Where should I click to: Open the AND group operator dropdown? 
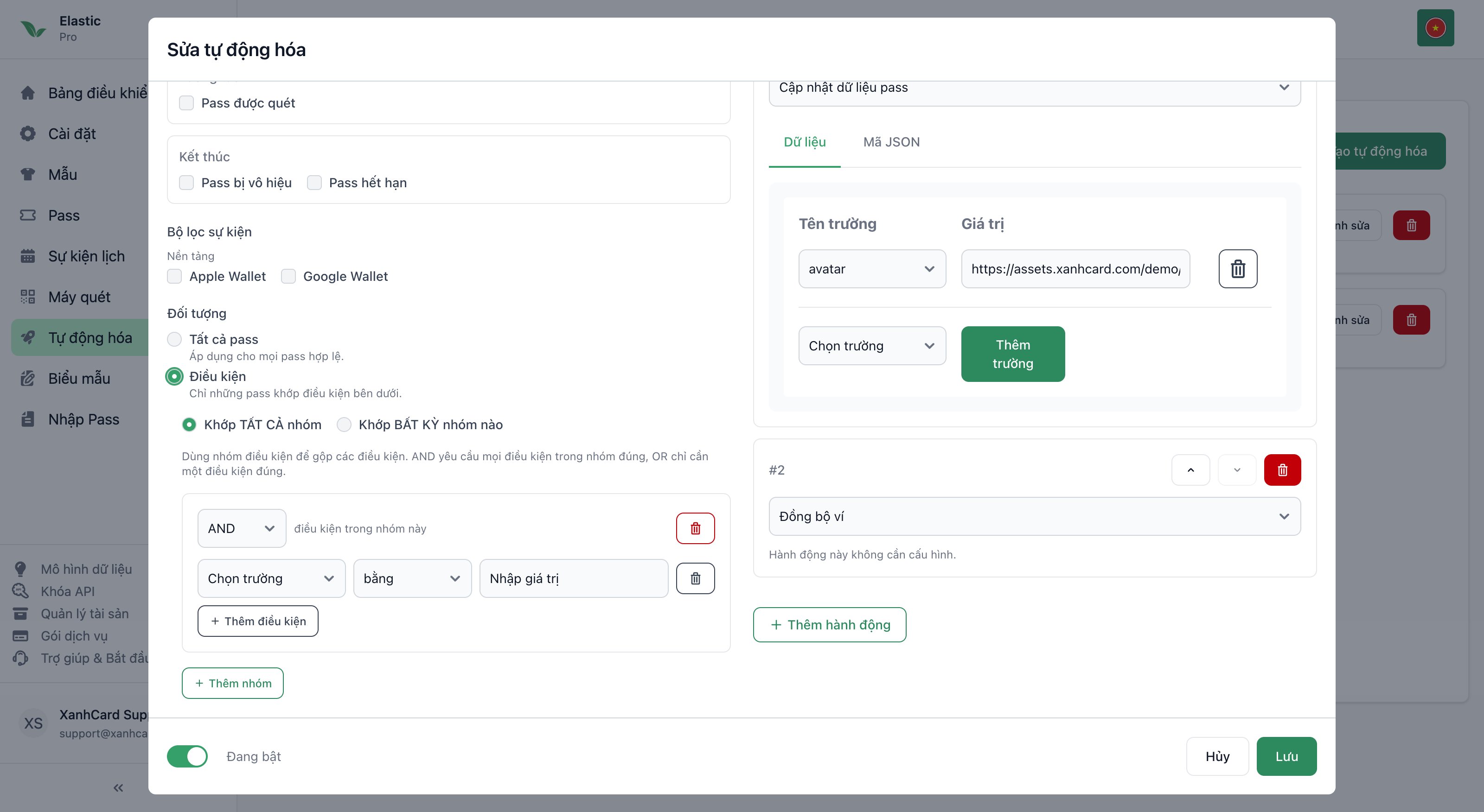[242, 528]
